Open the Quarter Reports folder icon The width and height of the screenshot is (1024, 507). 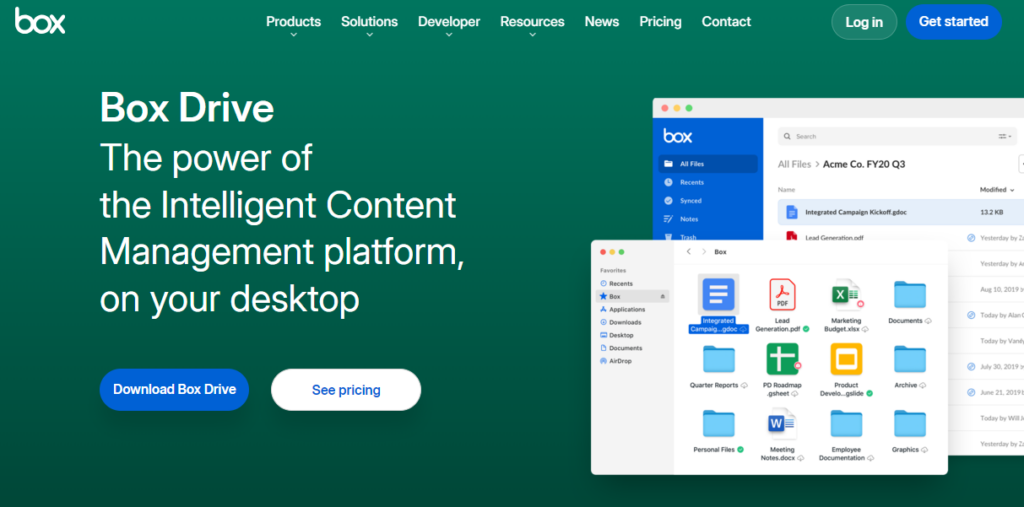[718, 359]
